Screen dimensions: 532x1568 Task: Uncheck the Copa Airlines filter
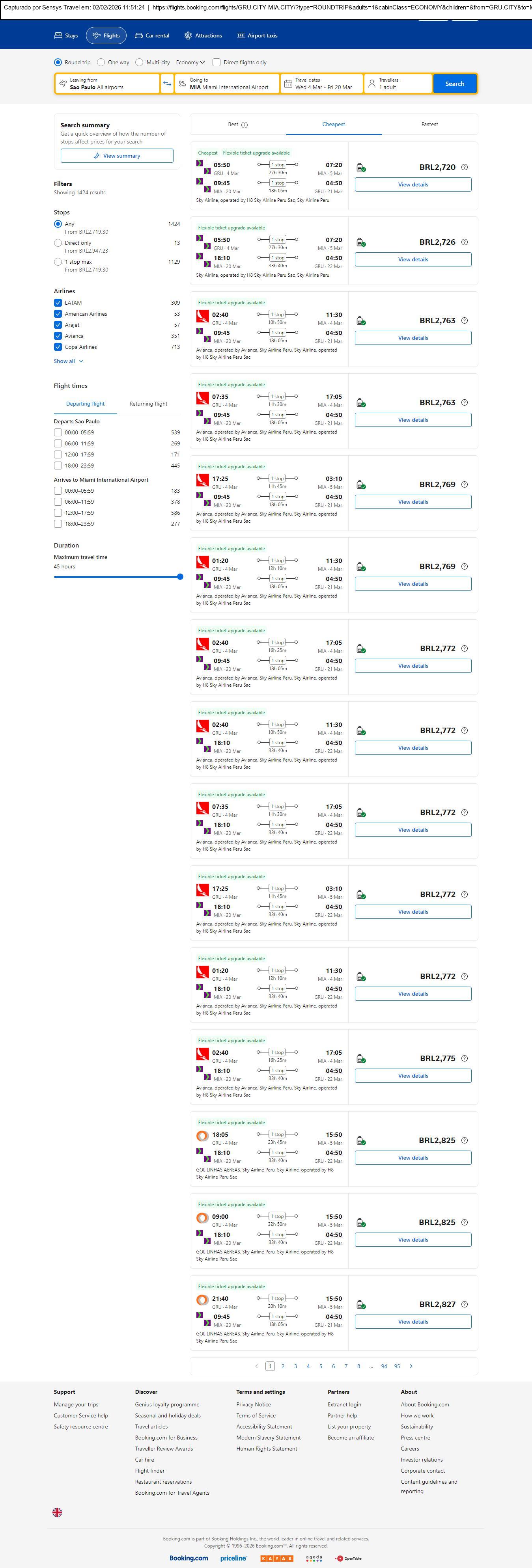[x=58, y=347]
